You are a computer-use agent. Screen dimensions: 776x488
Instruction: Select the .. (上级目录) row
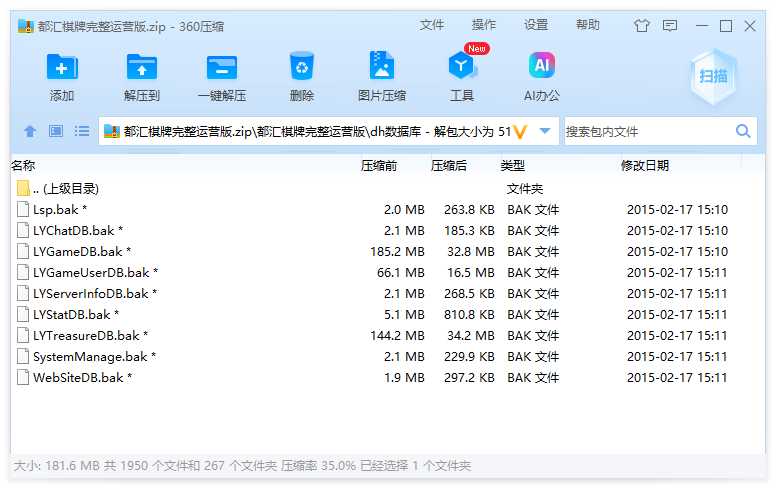388,189
